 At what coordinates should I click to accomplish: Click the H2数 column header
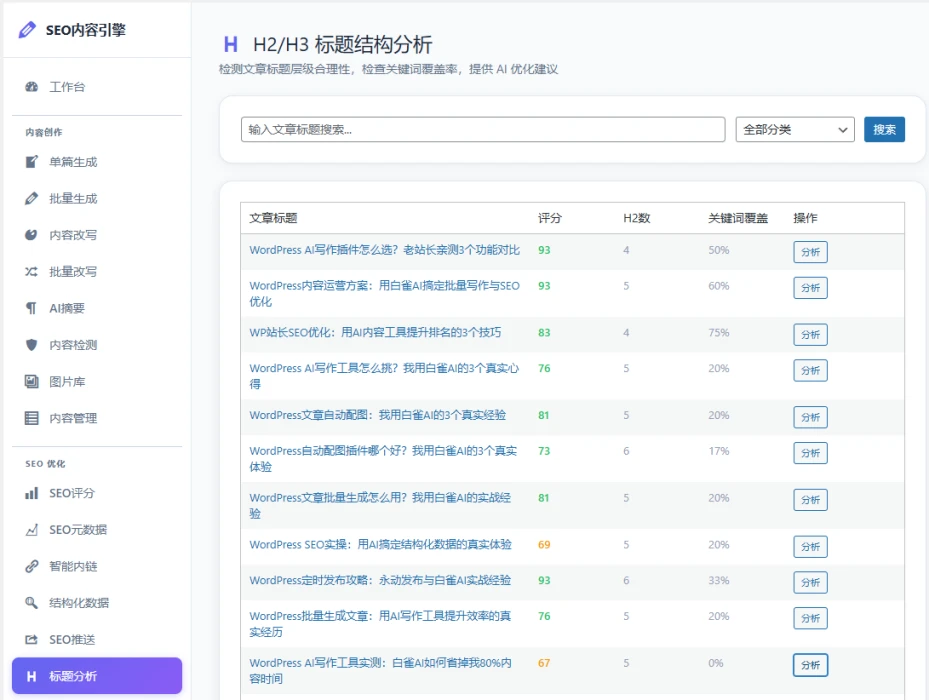tap(637, 218)
